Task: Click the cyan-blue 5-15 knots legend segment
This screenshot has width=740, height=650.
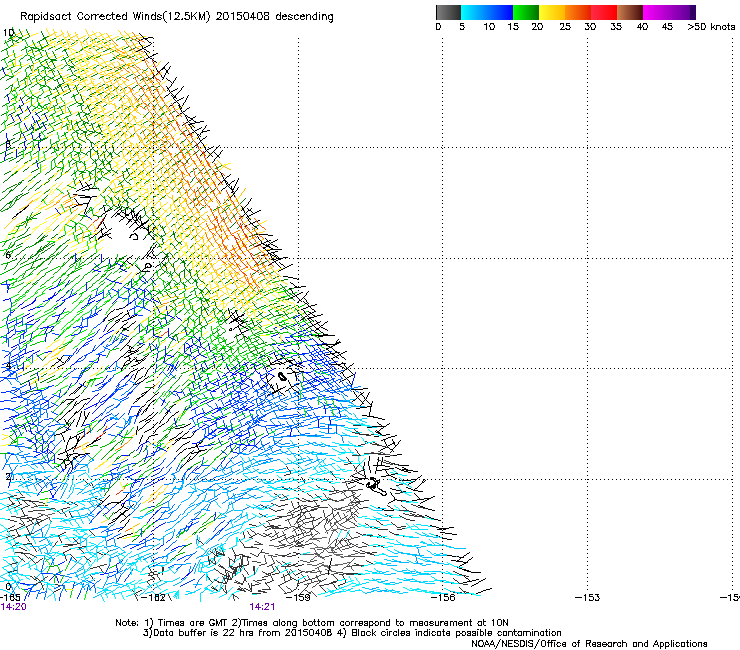Action: click(x=487, y=12)
